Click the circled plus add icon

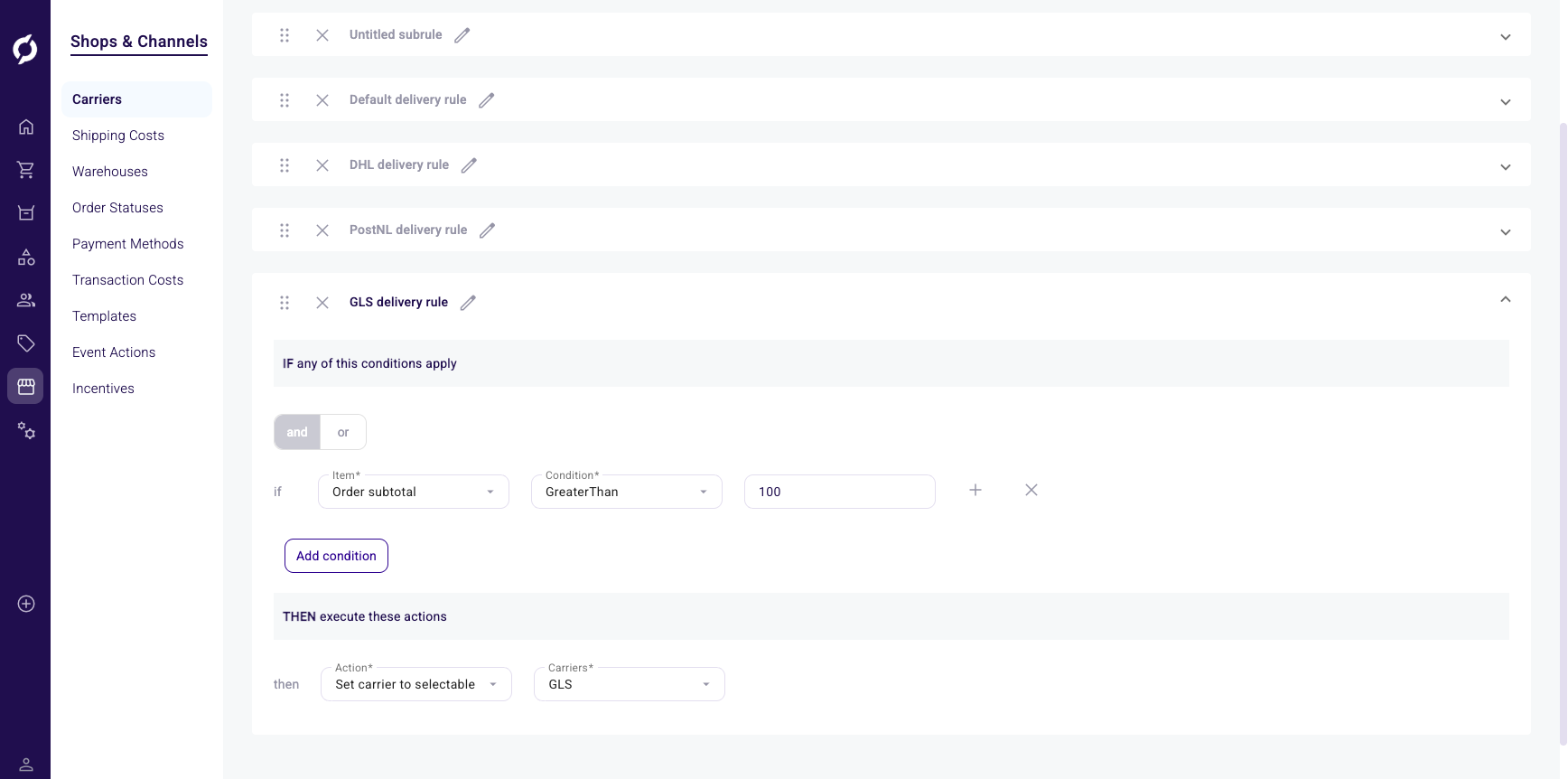click(x=26, y=604)
